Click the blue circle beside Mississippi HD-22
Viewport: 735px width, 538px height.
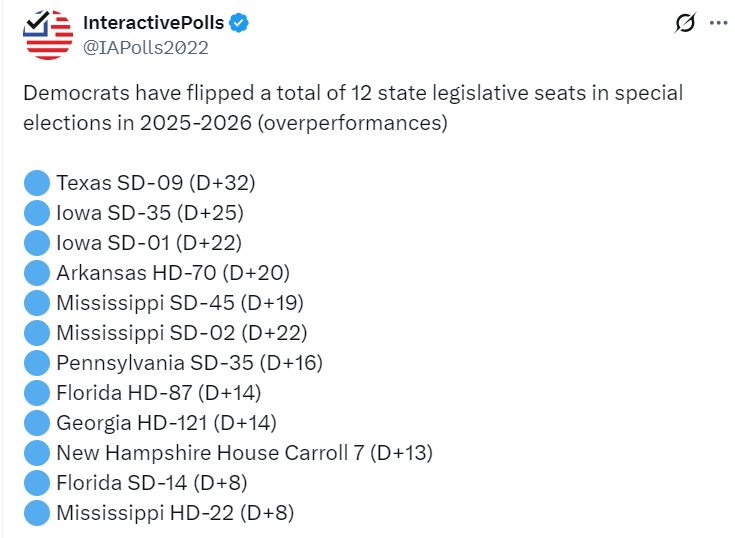coord(37,513)
